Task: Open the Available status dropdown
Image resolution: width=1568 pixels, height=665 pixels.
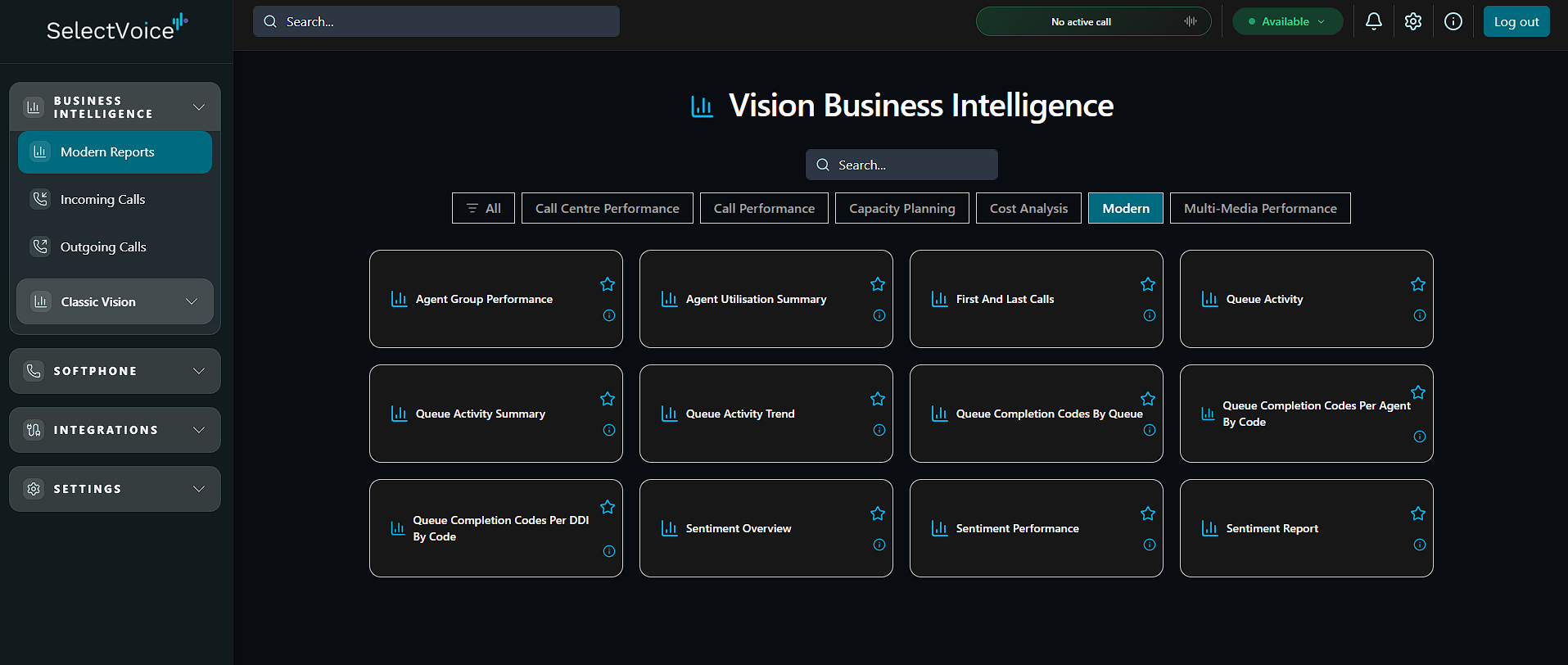Action: pyautogui.click(x=1287, y=21)
